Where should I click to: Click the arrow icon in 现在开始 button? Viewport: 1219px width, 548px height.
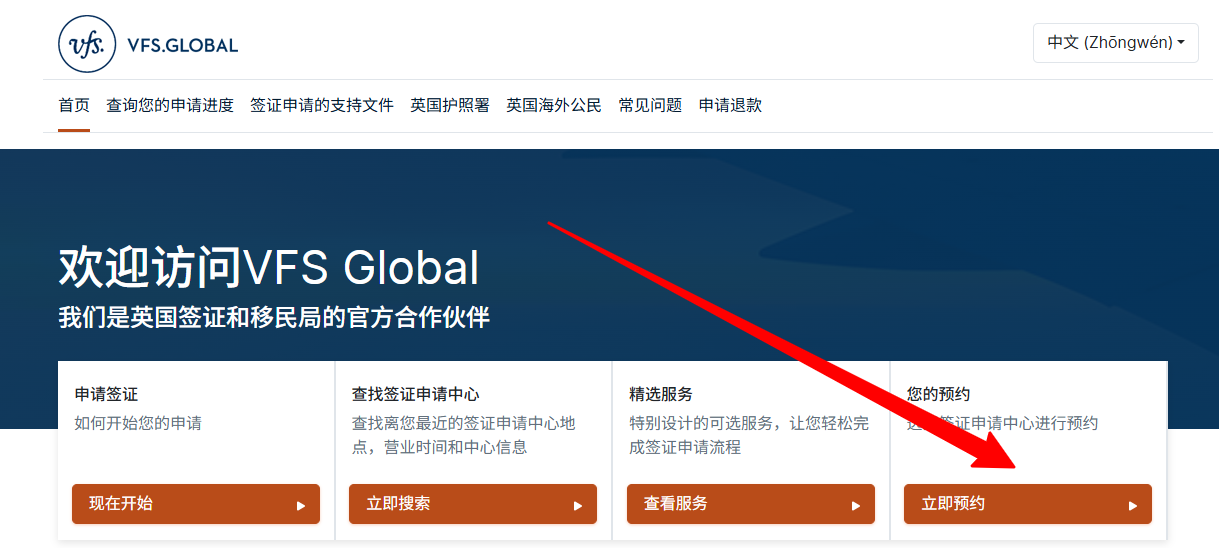click(301, 505)
